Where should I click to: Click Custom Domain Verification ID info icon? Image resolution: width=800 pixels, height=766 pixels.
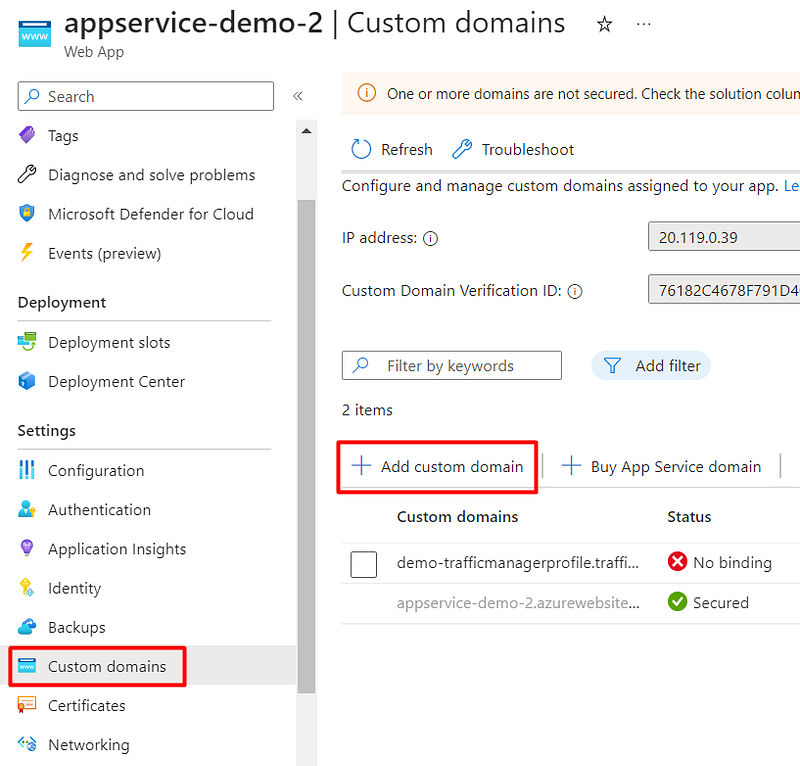point(575,291)
